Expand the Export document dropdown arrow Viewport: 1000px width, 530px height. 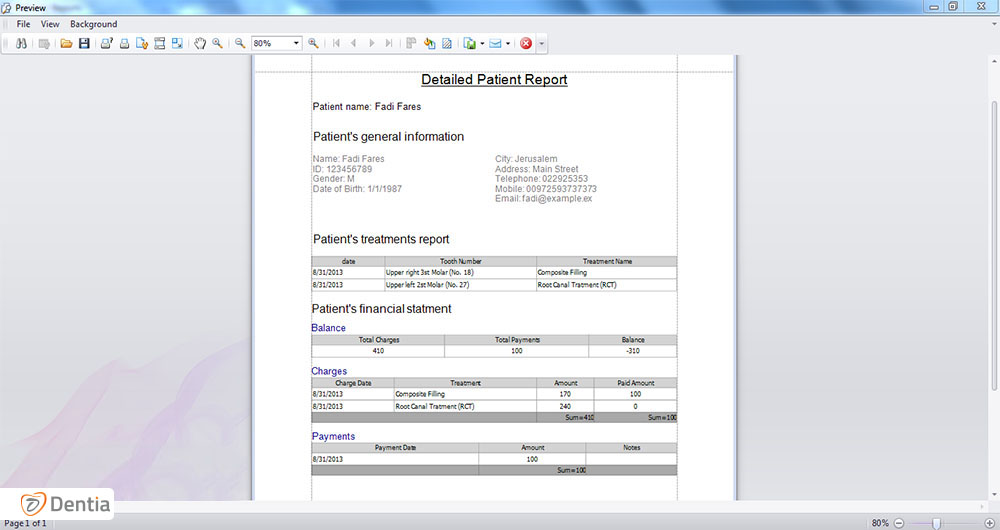point(482,44)
